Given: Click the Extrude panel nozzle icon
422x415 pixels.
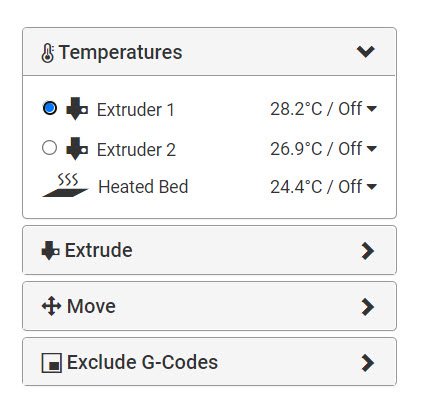Looking at the screenshot, I should coord(50,250).
